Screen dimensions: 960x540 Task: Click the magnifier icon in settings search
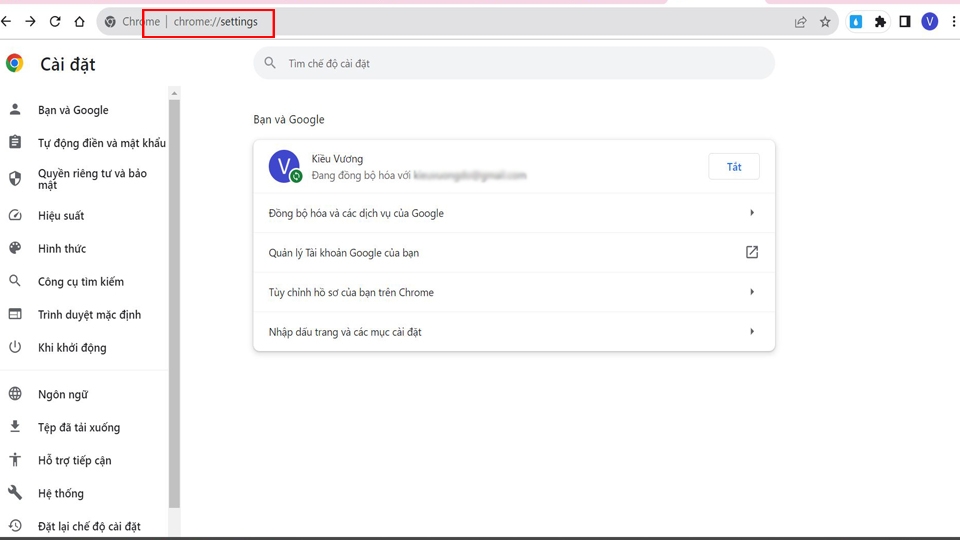(270, 62)
